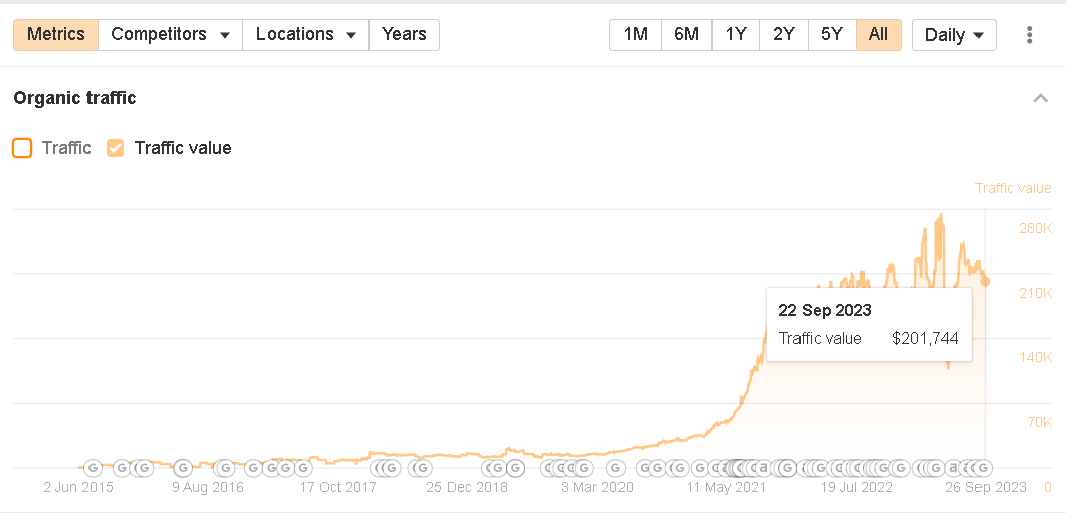The image size is (1080, 520).
Task: Open the Daily interval dropdown
Action: [x=954, y=35]
